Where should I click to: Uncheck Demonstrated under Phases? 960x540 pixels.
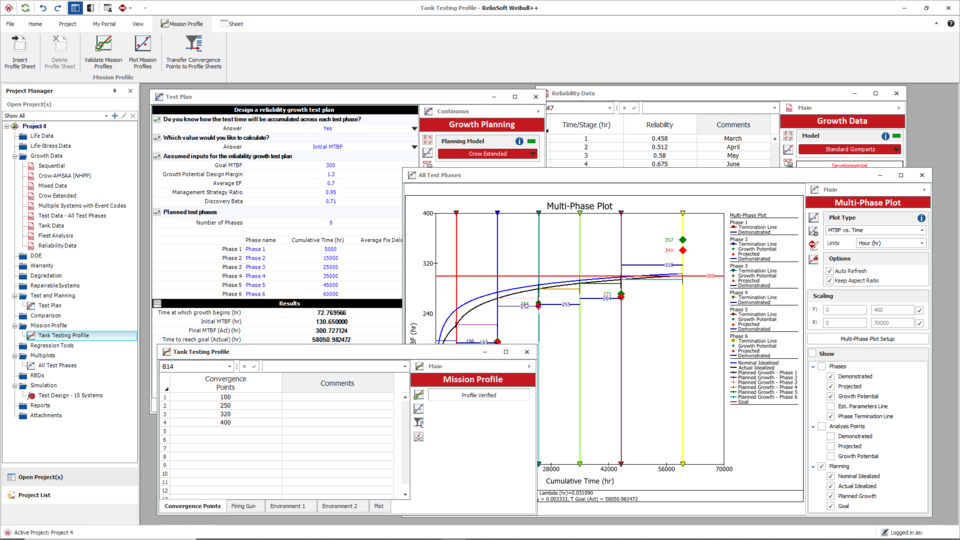click(831, 377)
